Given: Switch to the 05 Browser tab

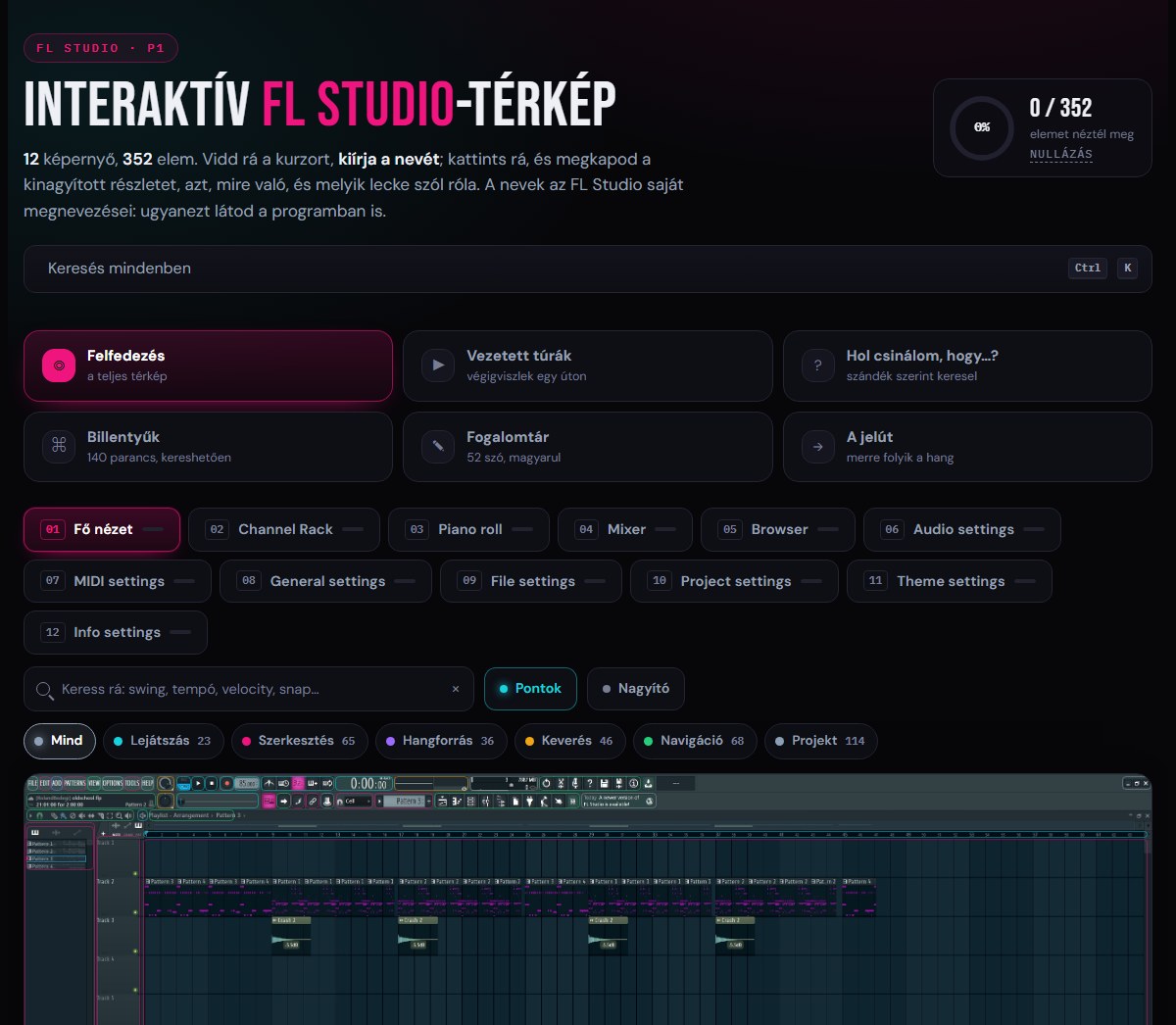Looking at the screenshot, I should (778, 529).
